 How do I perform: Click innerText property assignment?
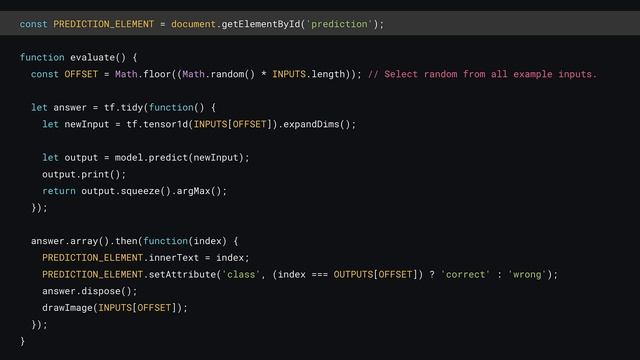(x=173, y=258)
